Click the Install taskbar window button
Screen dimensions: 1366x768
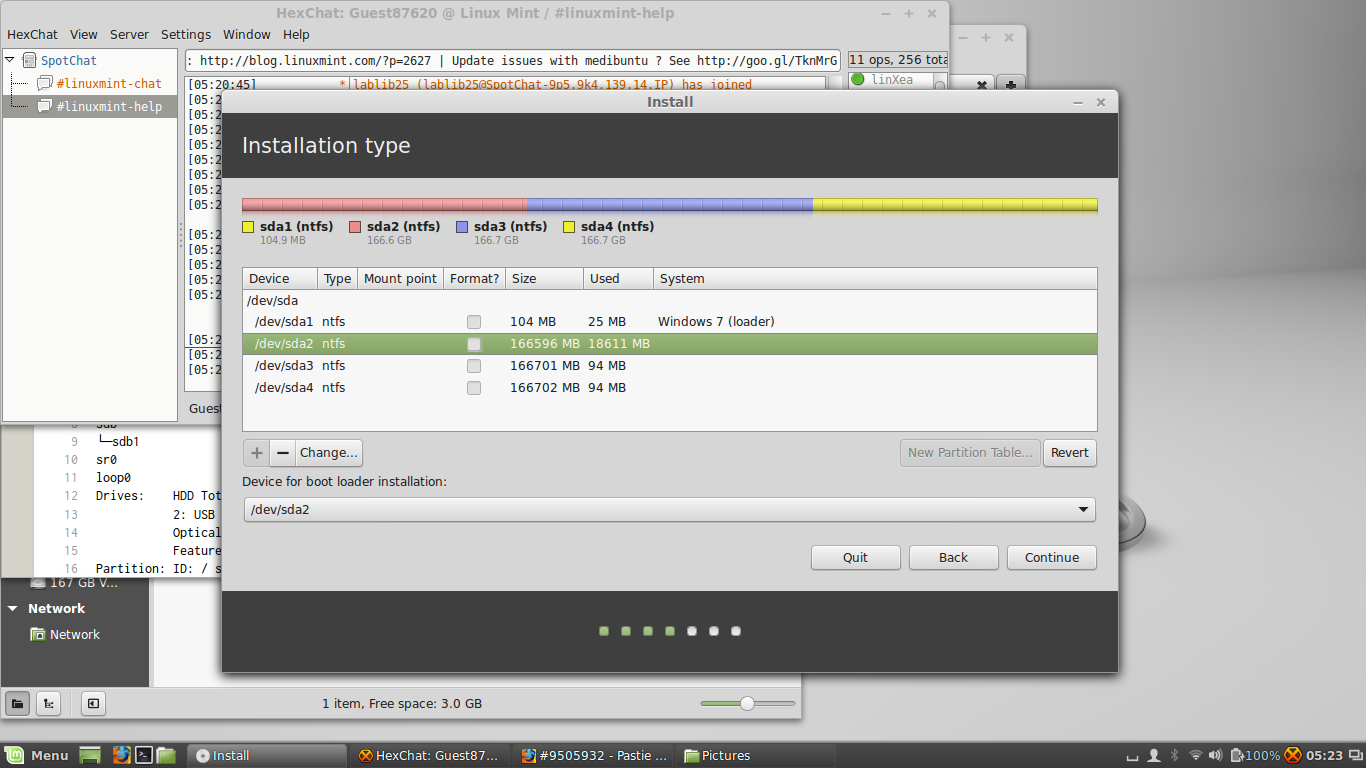tap(267, 755)
